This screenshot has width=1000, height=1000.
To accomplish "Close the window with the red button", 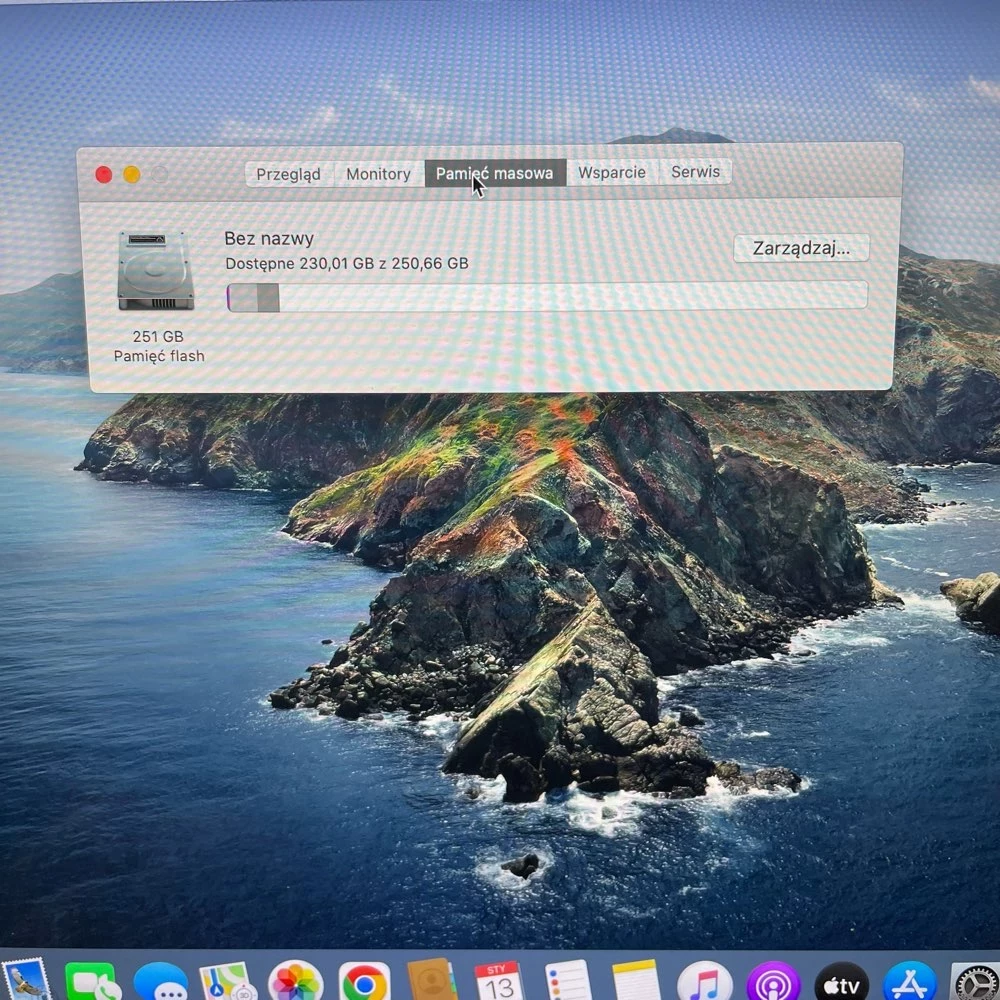I will pyautogui.click(x=103, y=174).
